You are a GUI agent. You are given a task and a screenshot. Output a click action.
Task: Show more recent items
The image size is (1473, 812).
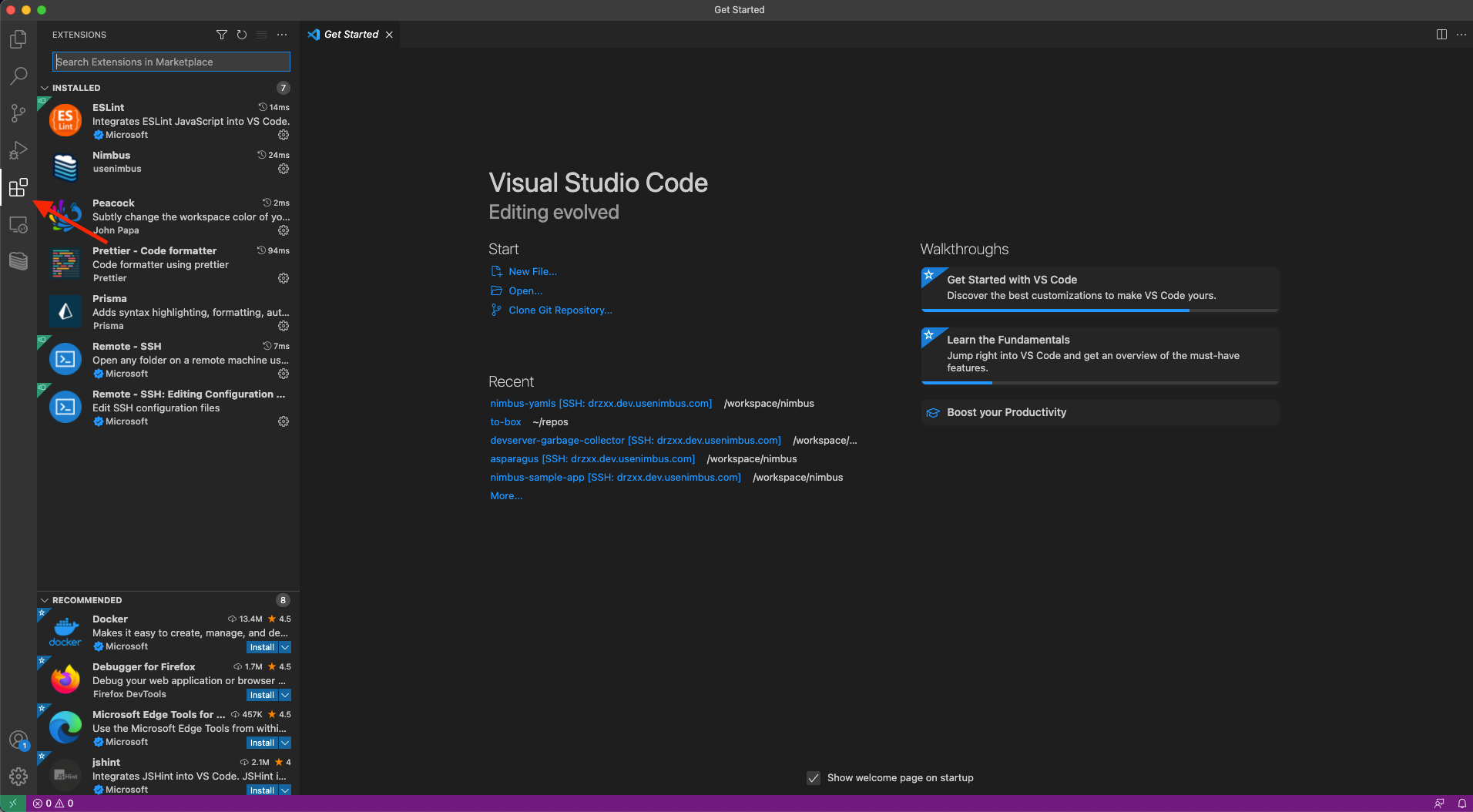click(506, 496)
